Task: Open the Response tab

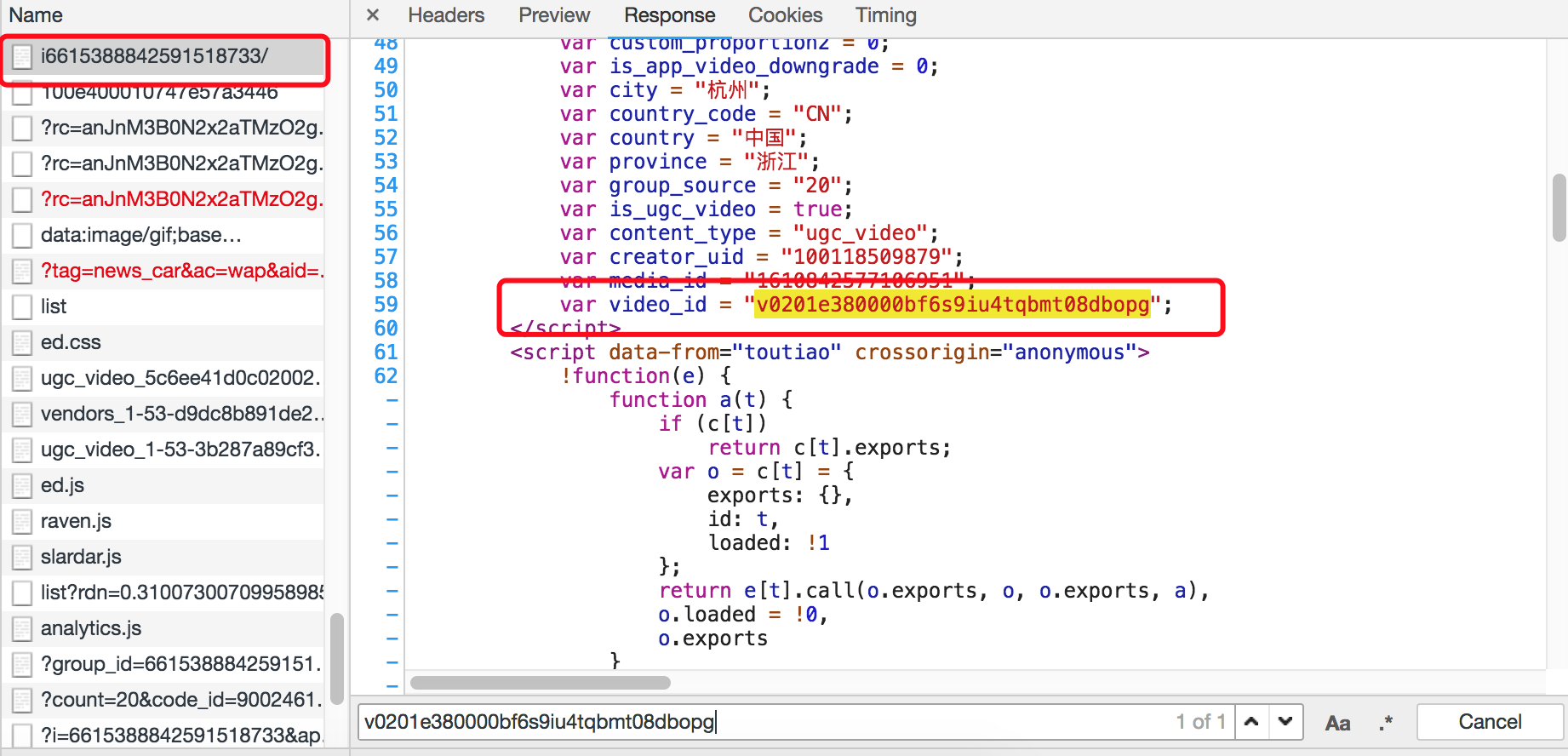Action: 669,15
